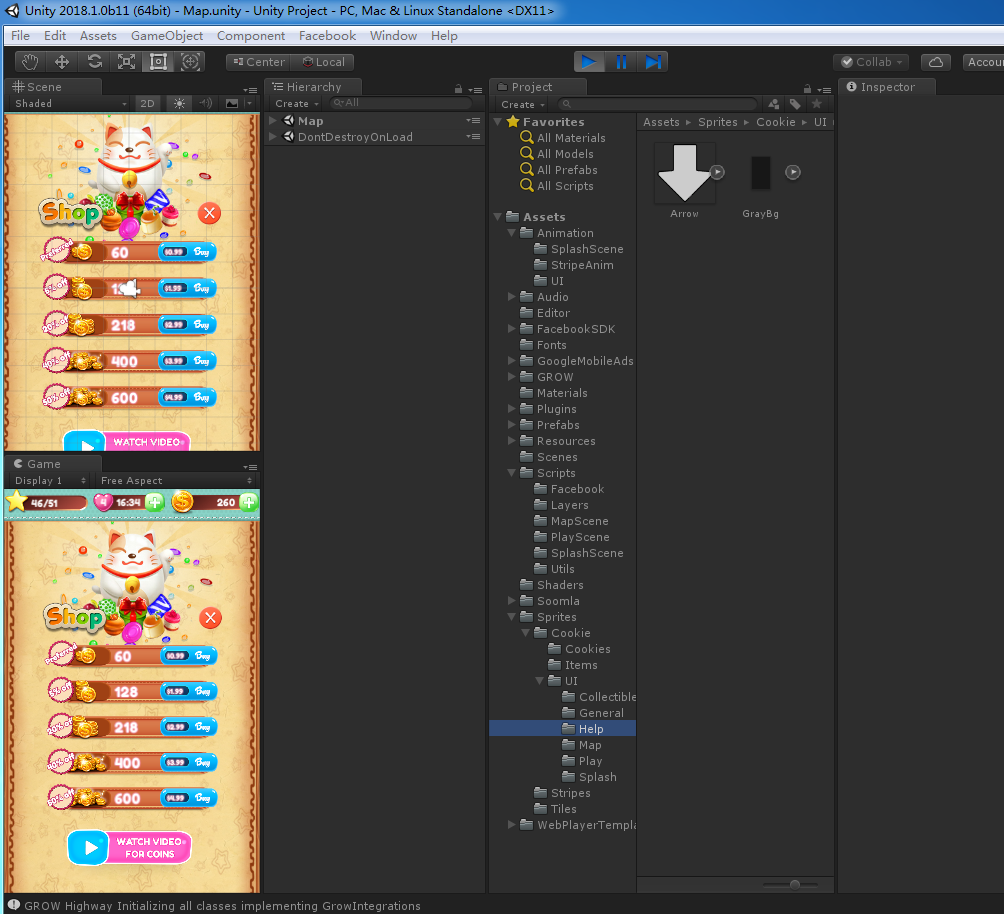The image size is (1004, 914).
Task: Select the combined Transform tool
Action: tap(190, 61)
